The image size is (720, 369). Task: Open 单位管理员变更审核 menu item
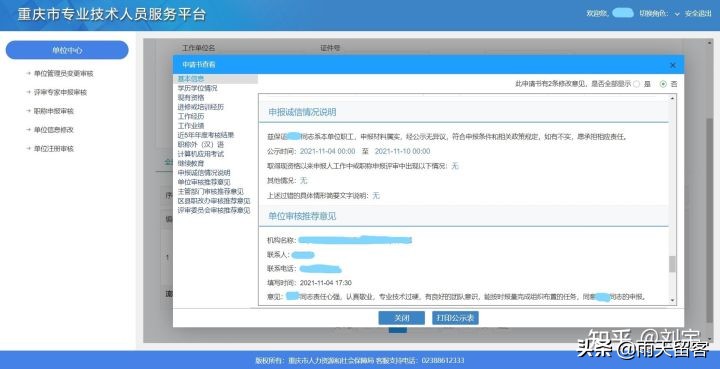(63, 73)
